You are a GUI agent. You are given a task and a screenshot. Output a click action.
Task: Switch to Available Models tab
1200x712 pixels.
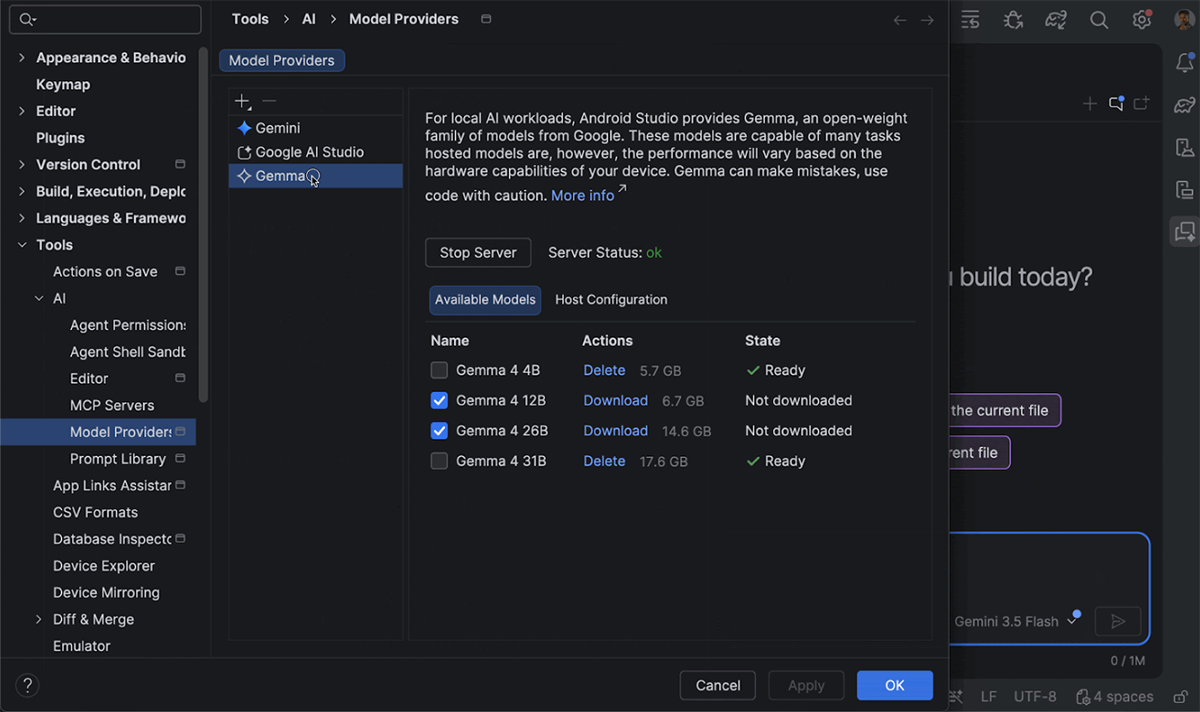(x=485, y=300)
